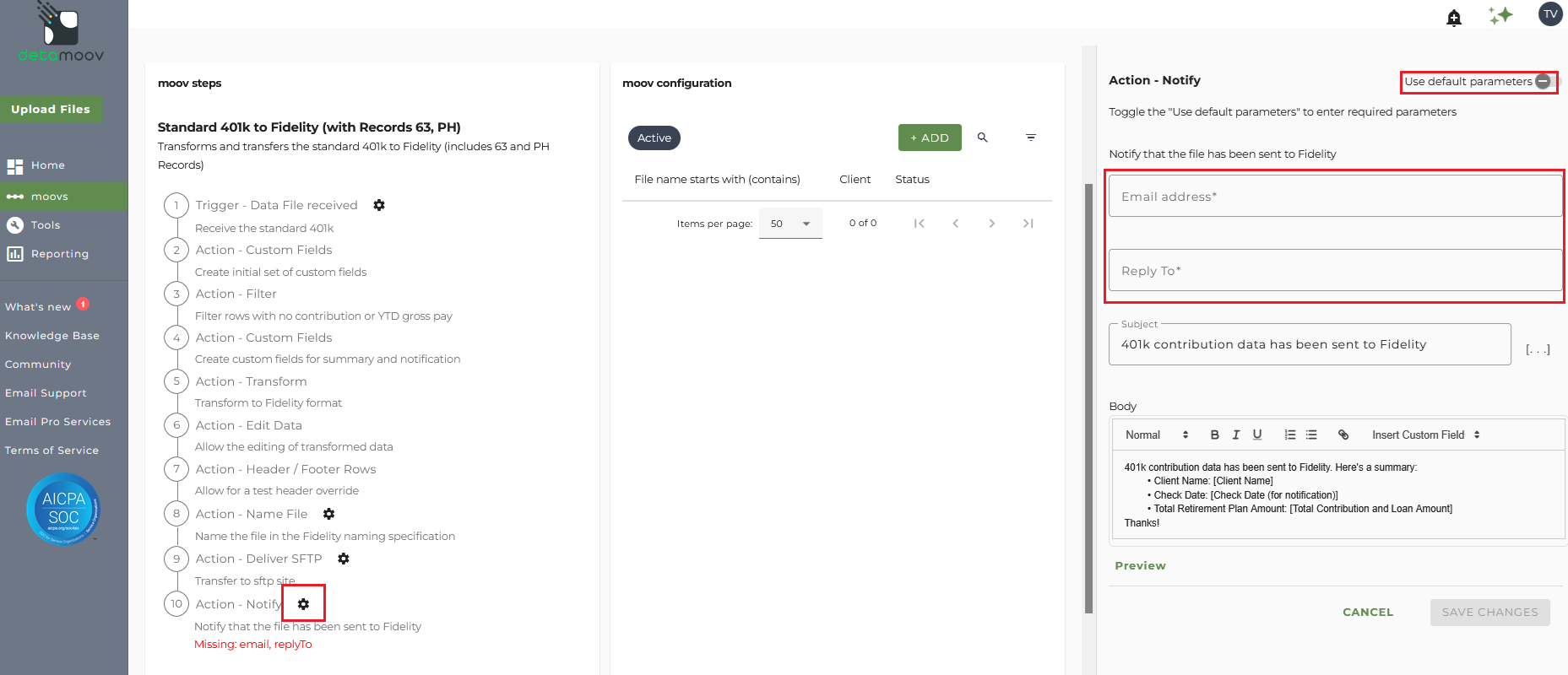This screenshot has height=675, width=1568.
Task: Open the Normal text style dropdown
Action: (x=1157, y=435)
